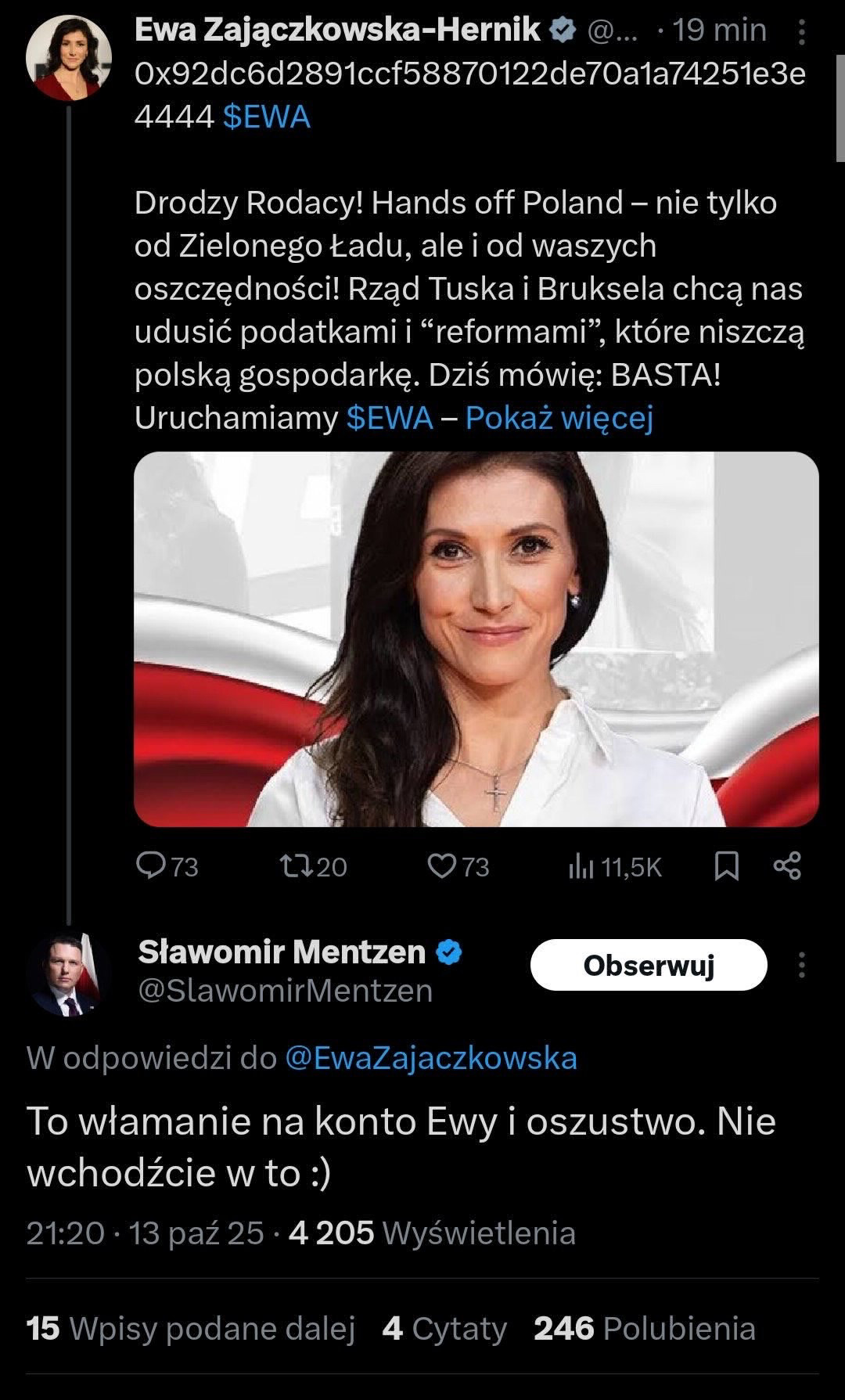Viewport: 845px width, 1400px height.
Task: View the attached portrait image
Action: pyautogui.click(x=476, y=639)
